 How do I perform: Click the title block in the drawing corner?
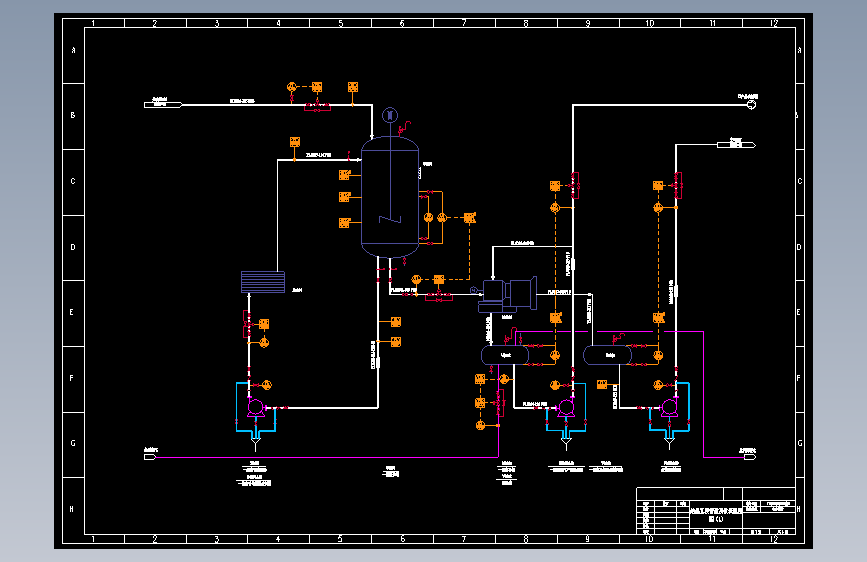tap(716, 511)
